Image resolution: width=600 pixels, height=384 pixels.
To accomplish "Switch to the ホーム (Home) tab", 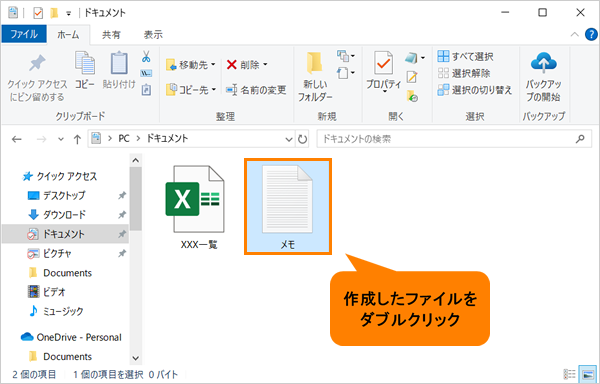I will [68, 35].
